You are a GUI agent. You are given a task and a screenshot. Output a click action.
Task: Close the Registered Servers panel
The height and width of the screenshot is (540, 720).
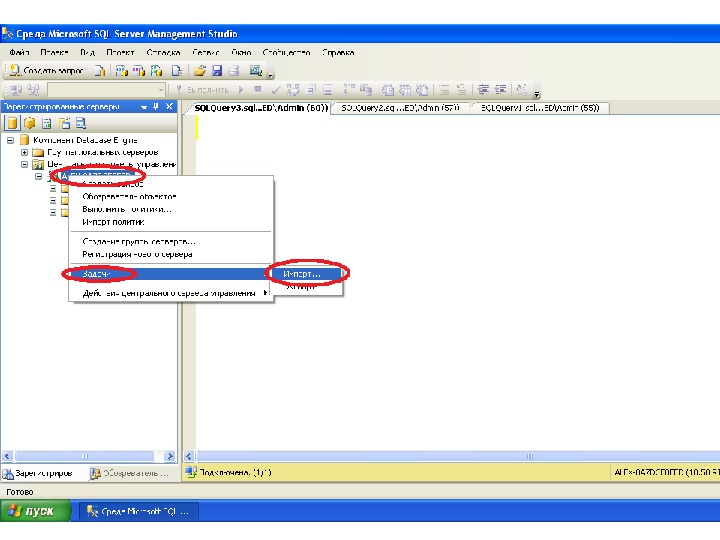pyautogui.click(x=169, y=107)
